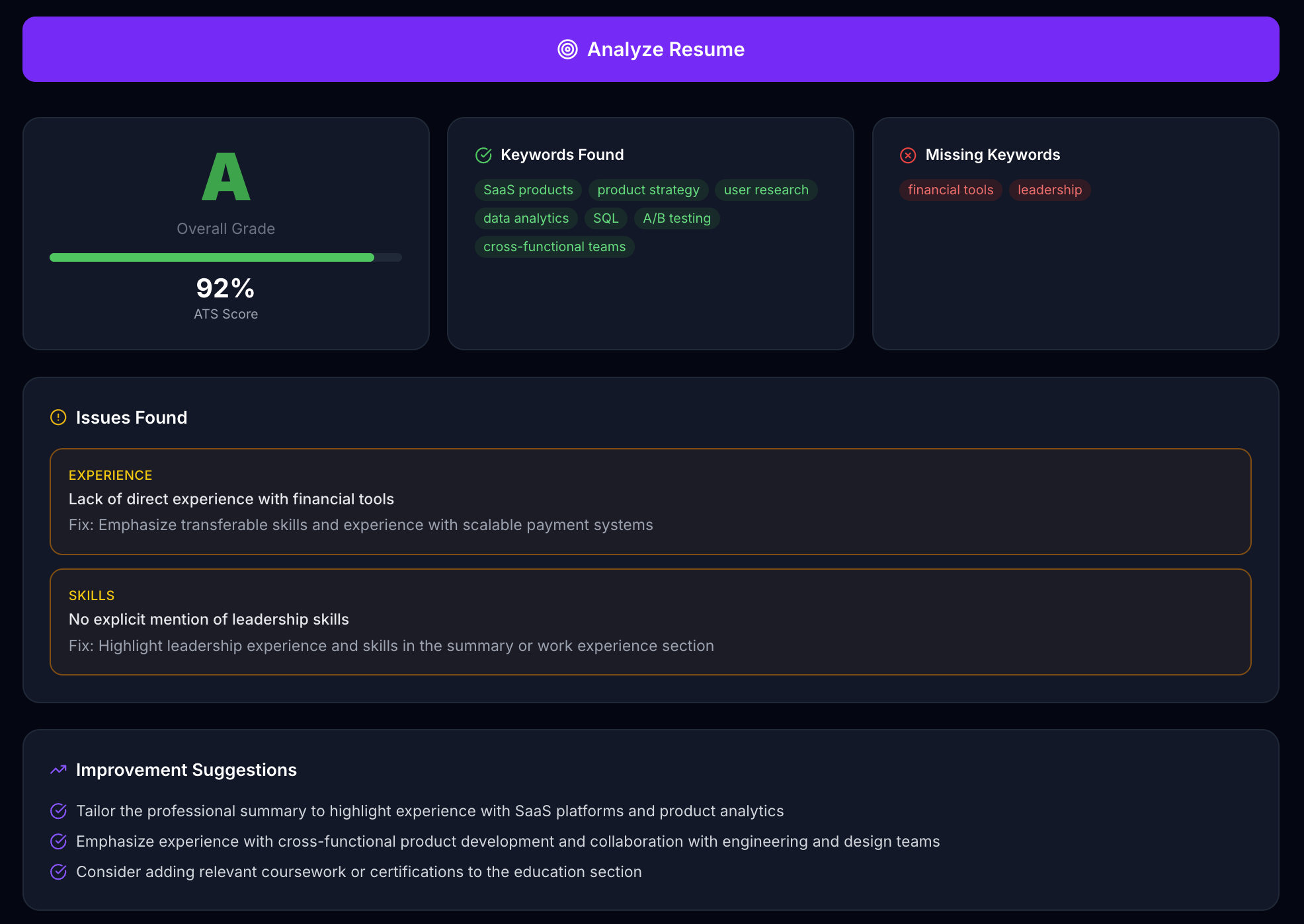
Task: Click the checkmark before the professional summary suggestion
Action: click(x=58, y=811)
